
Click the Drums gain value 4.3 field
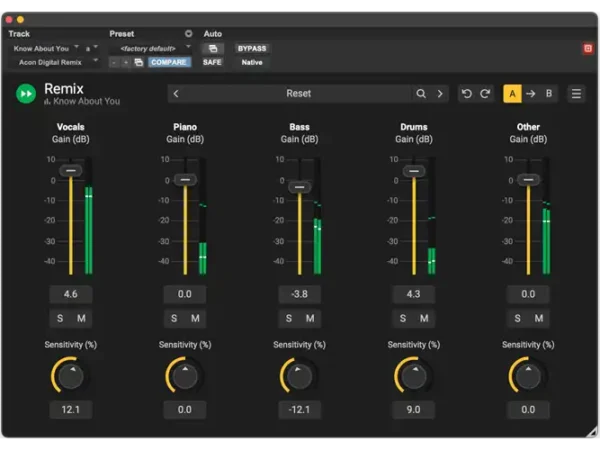[x=414, y=294]
